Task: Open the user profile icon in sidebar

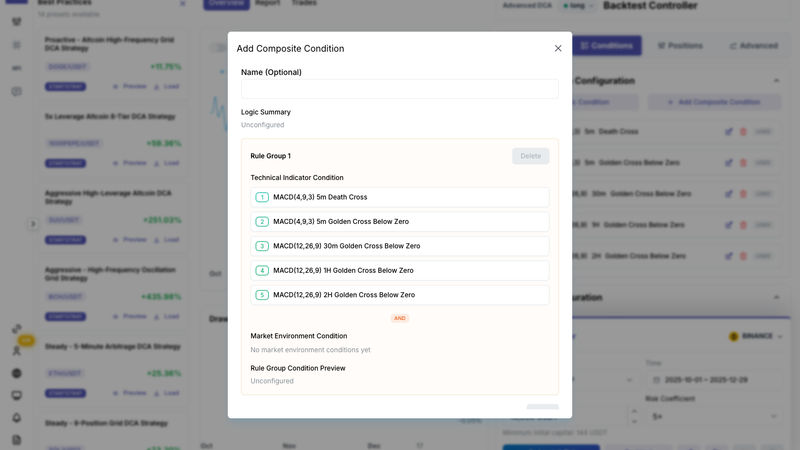Action: (x=16, y=351)
